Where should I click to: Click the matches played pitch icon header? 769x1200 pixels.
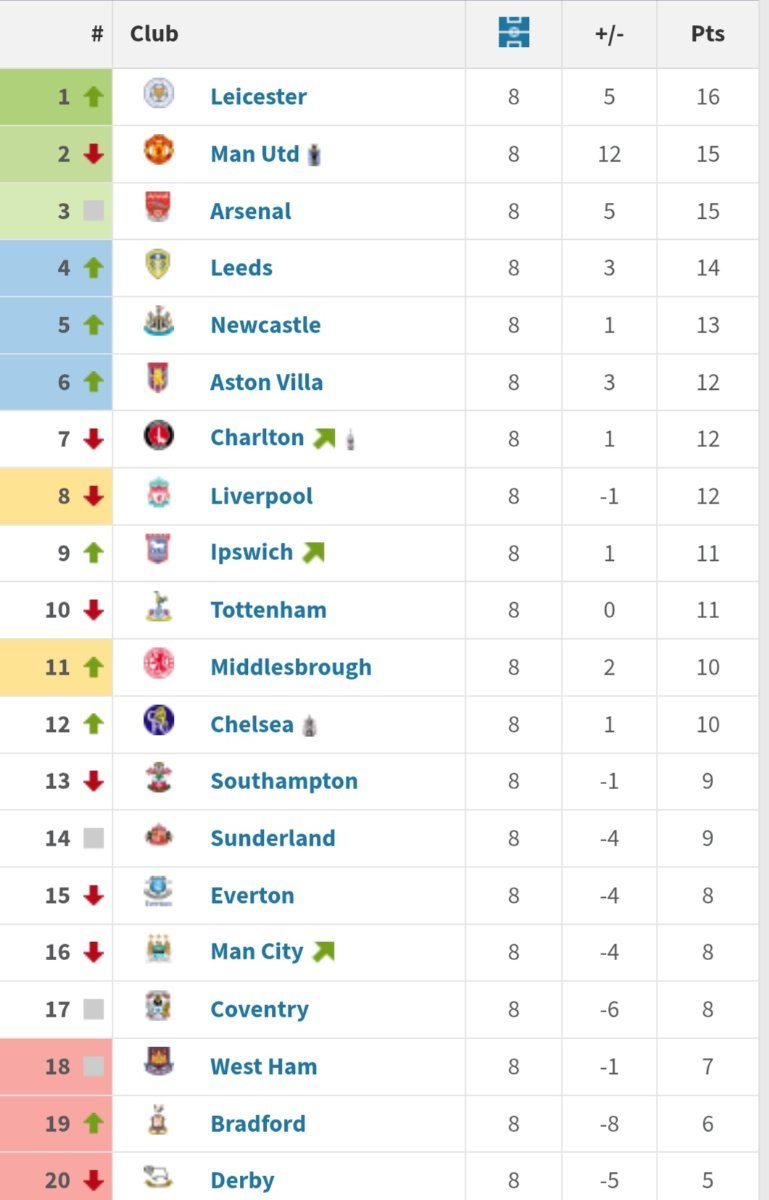coord(513,33)
